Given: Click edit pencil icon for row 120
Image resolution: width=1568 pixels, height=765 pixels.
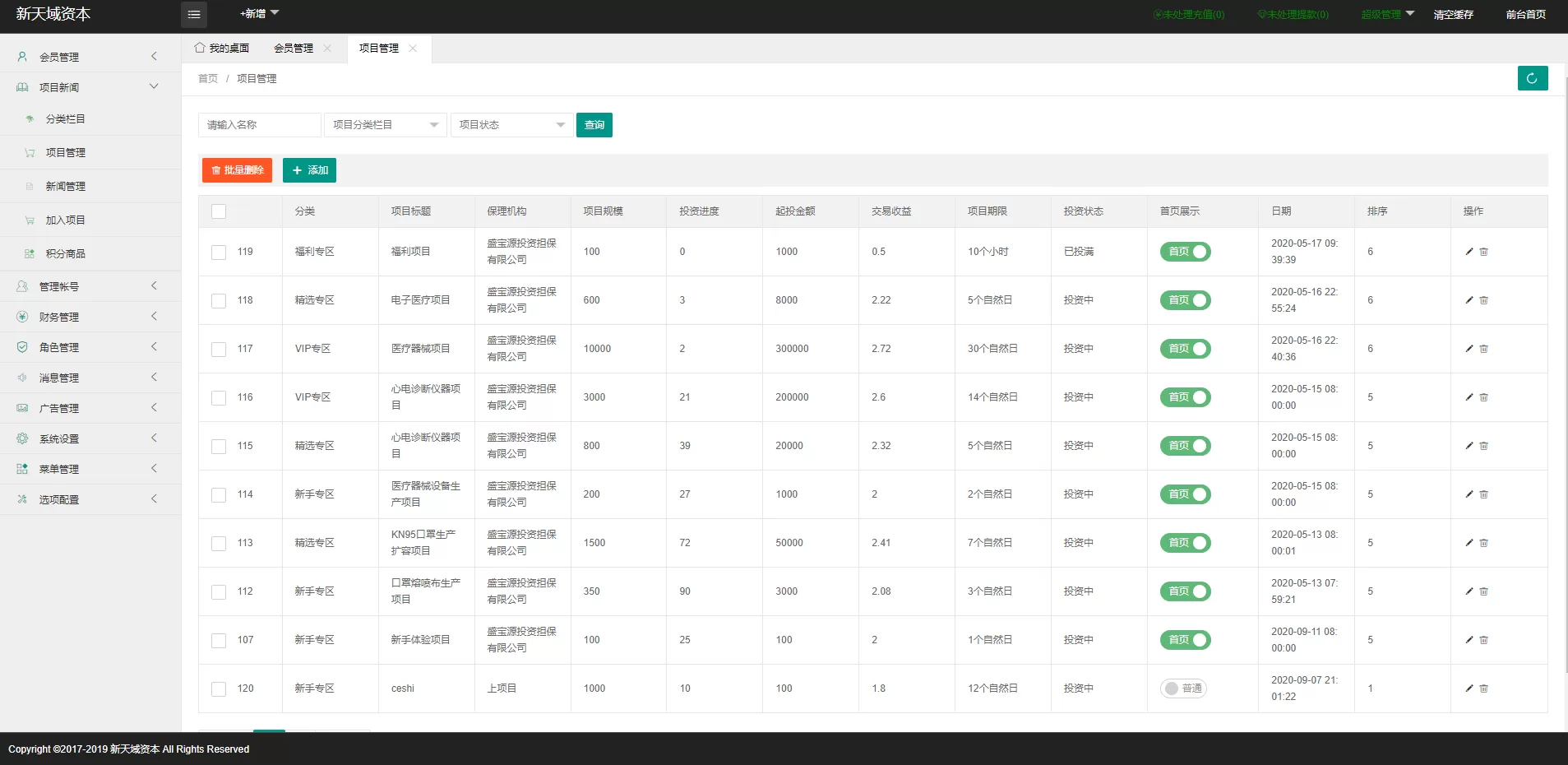Looking at the screenshot, I should (1469, 688).
